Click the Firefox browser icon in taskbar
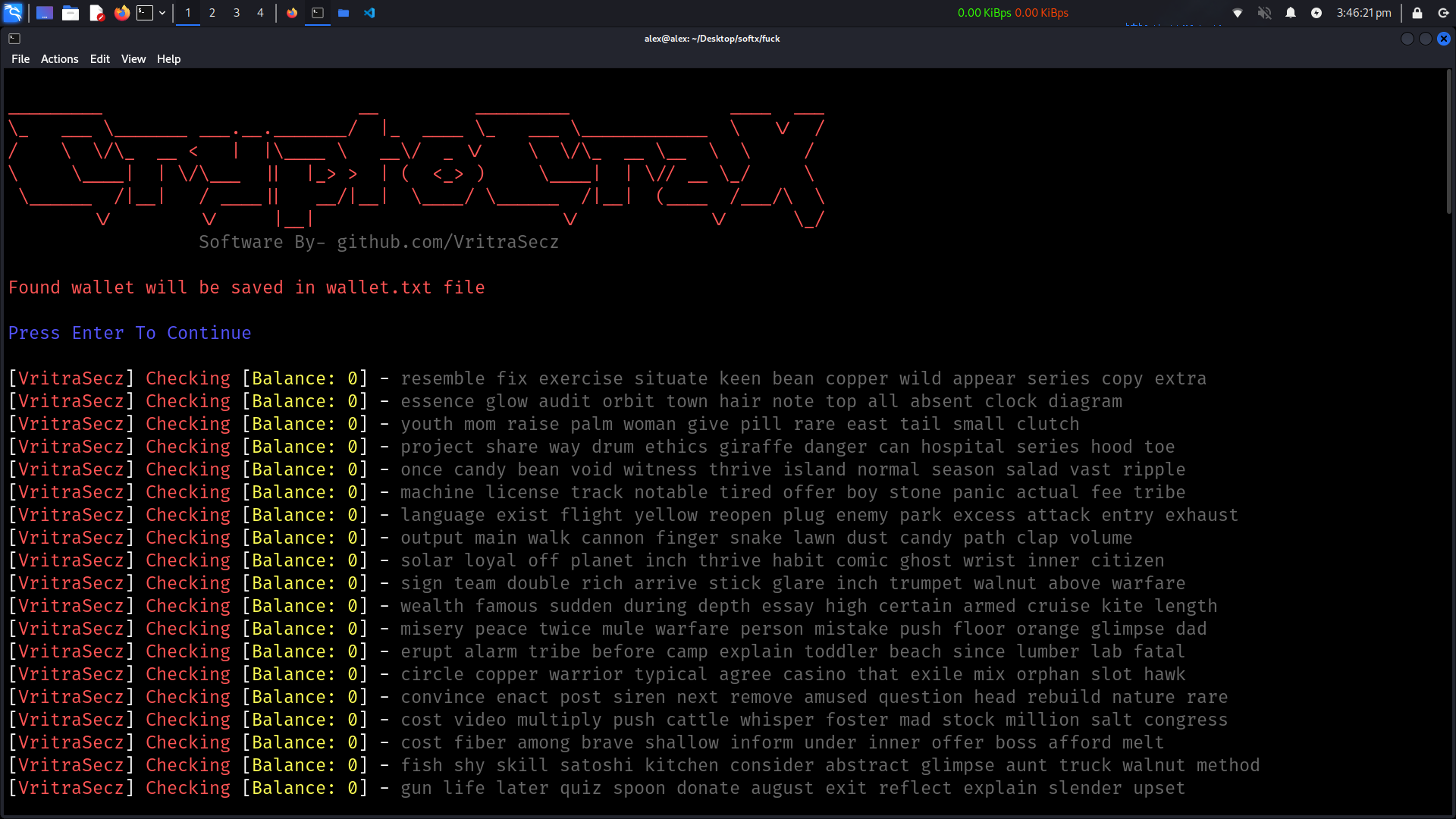 click(121, 13)
